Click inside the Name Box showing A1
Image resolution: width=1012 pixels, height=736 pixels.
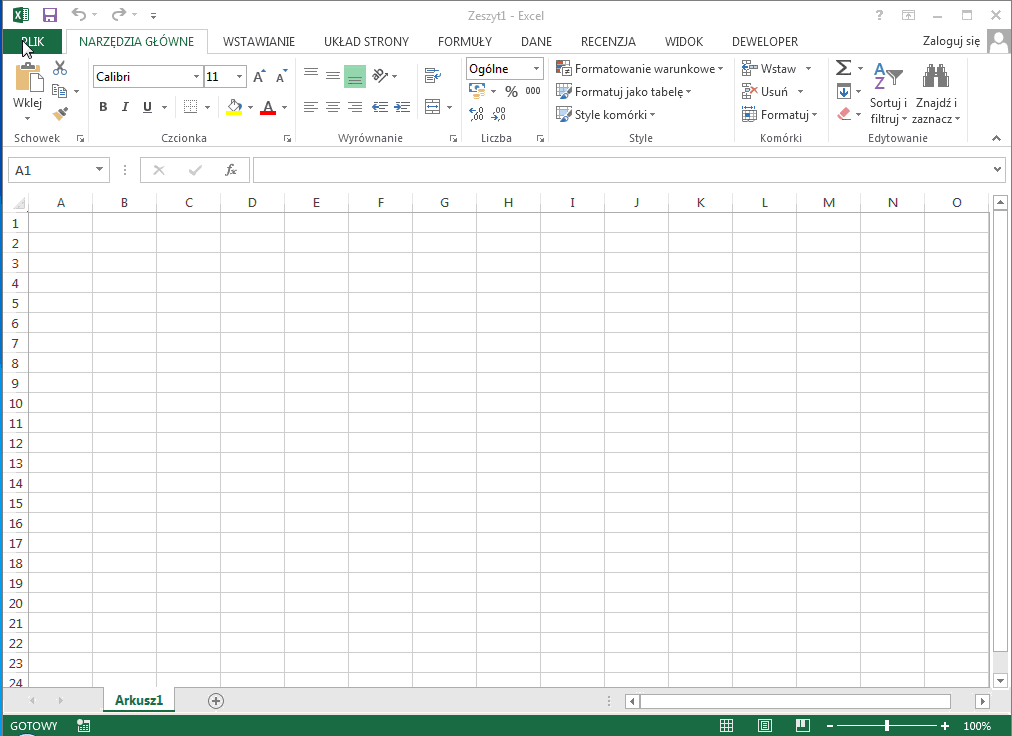click(50, 170)
